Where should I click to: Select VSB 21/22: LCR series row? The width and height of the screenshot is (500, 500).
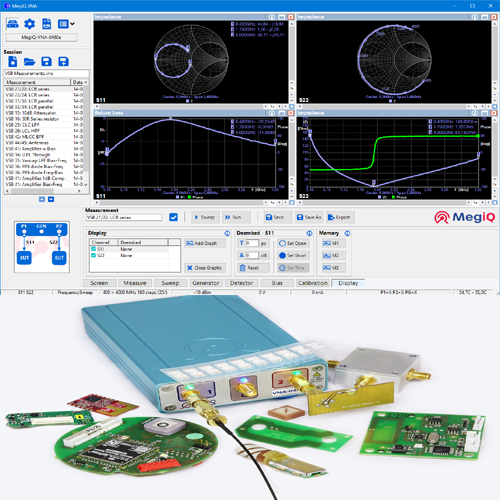[44, 89]
